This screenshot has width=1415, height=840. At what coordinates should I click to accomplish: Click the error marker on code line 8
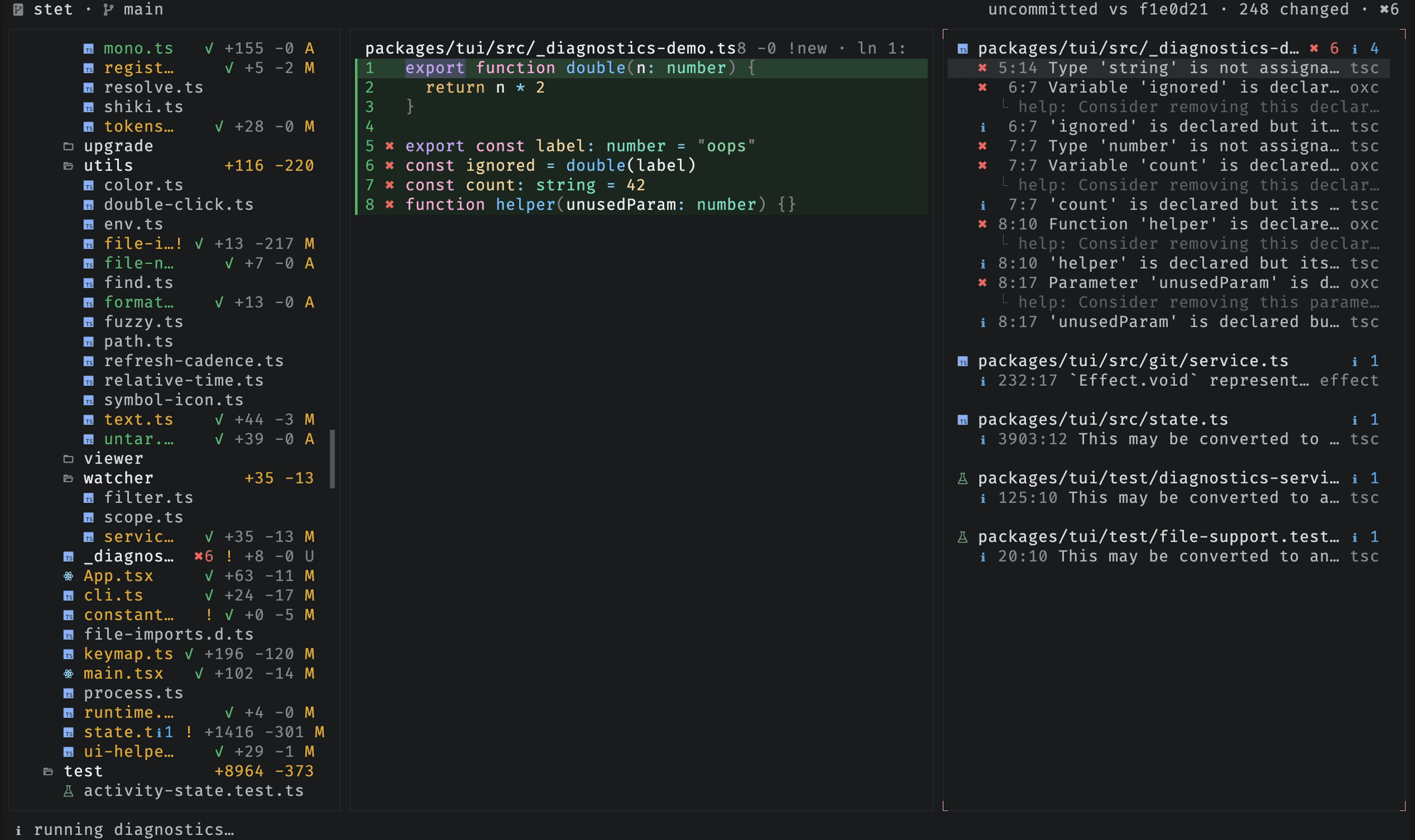[390, 205]
